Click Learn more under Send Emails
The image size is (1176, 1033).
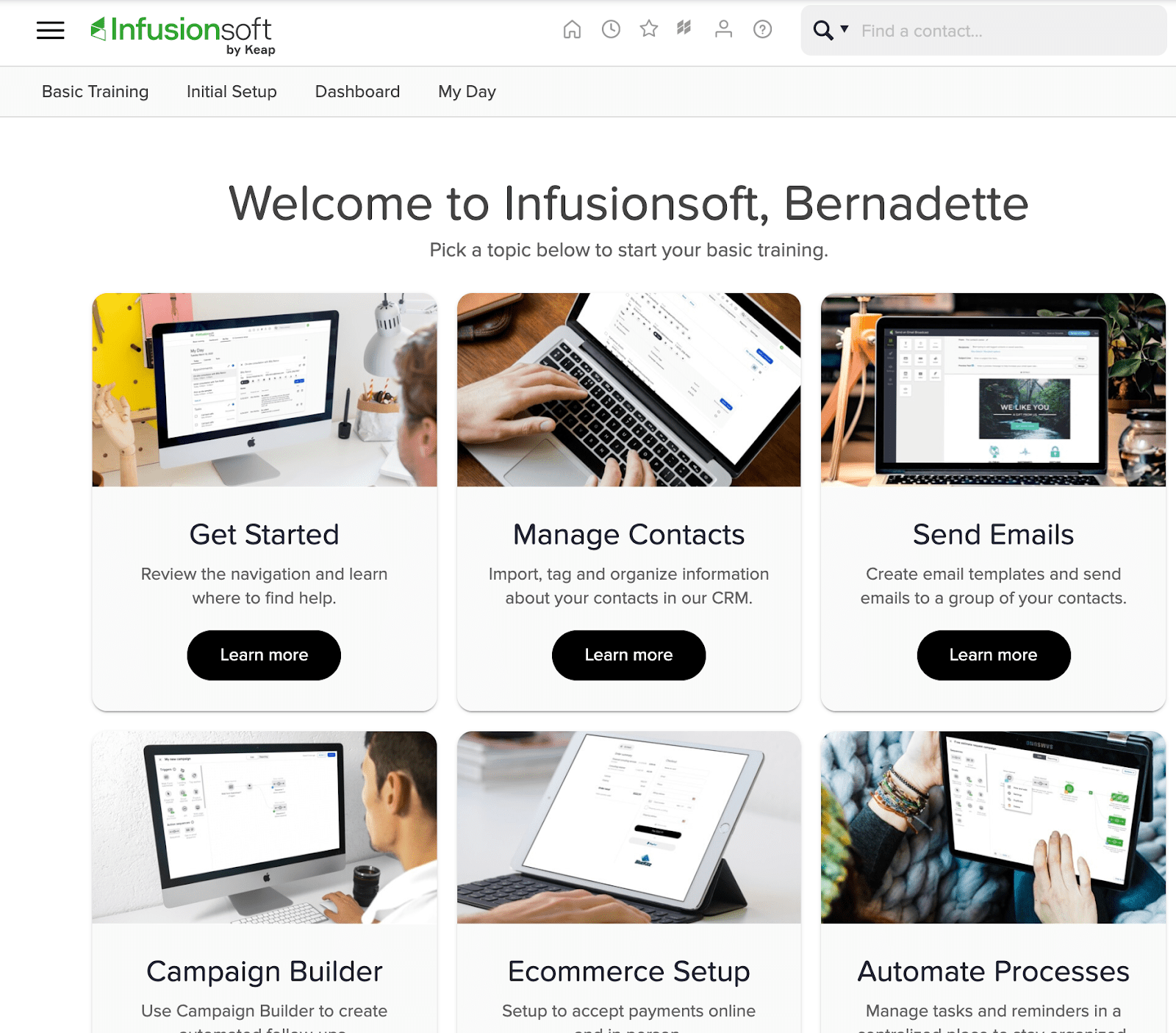coord(993,655)
